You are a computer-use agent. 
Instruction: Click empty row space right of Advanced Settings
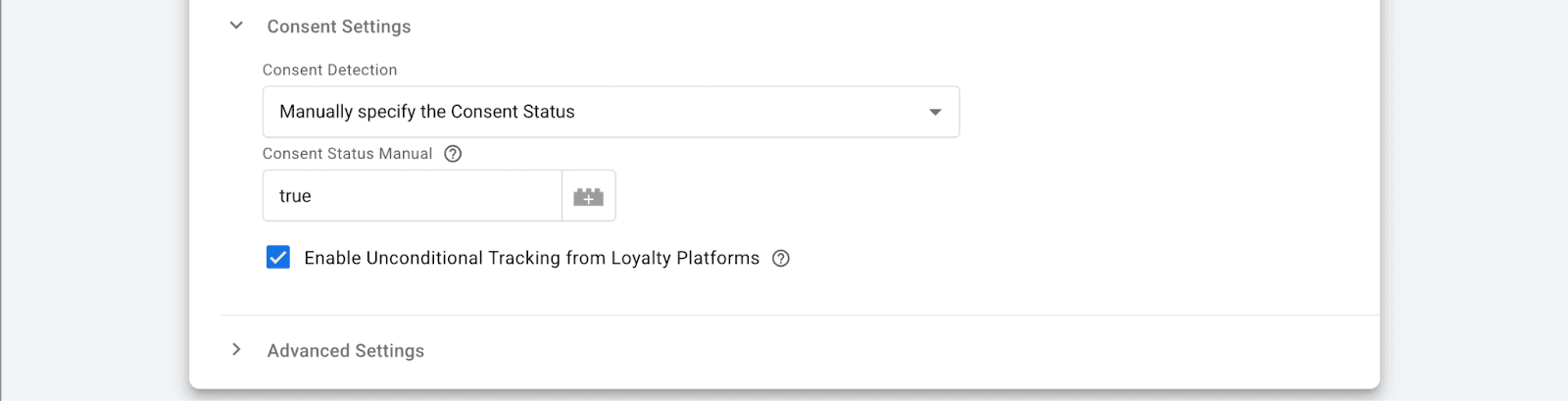coord(882,351)
